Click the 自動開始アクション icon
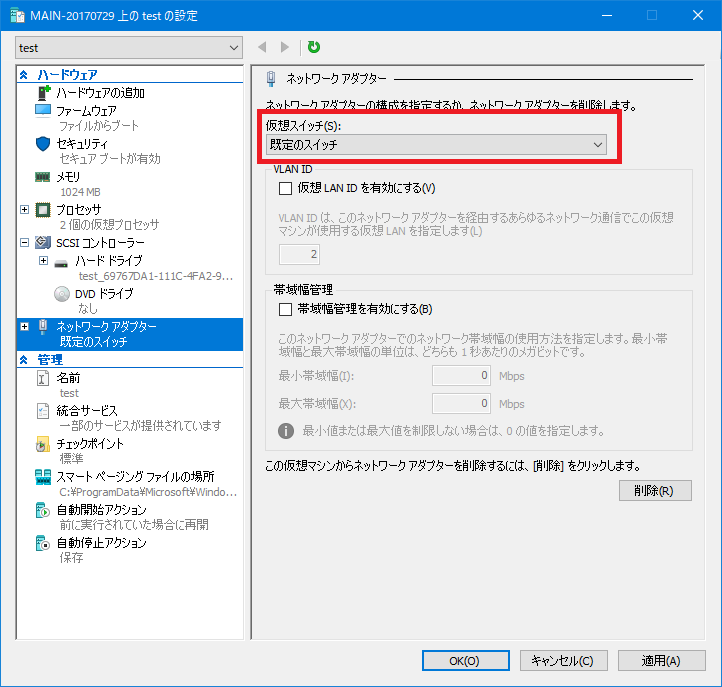722x687 pixels. [x=43, y=510]
